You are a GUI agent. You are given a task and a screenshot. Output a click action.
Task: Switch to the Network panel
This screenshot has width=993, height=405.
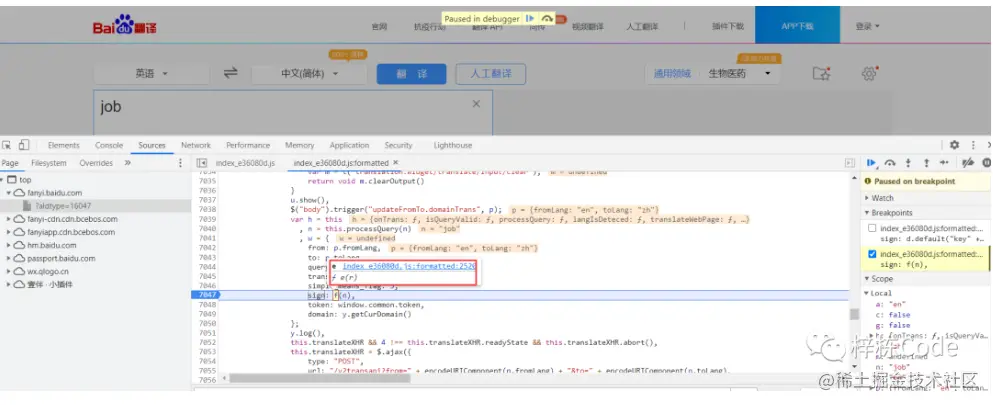coord(196,145)
